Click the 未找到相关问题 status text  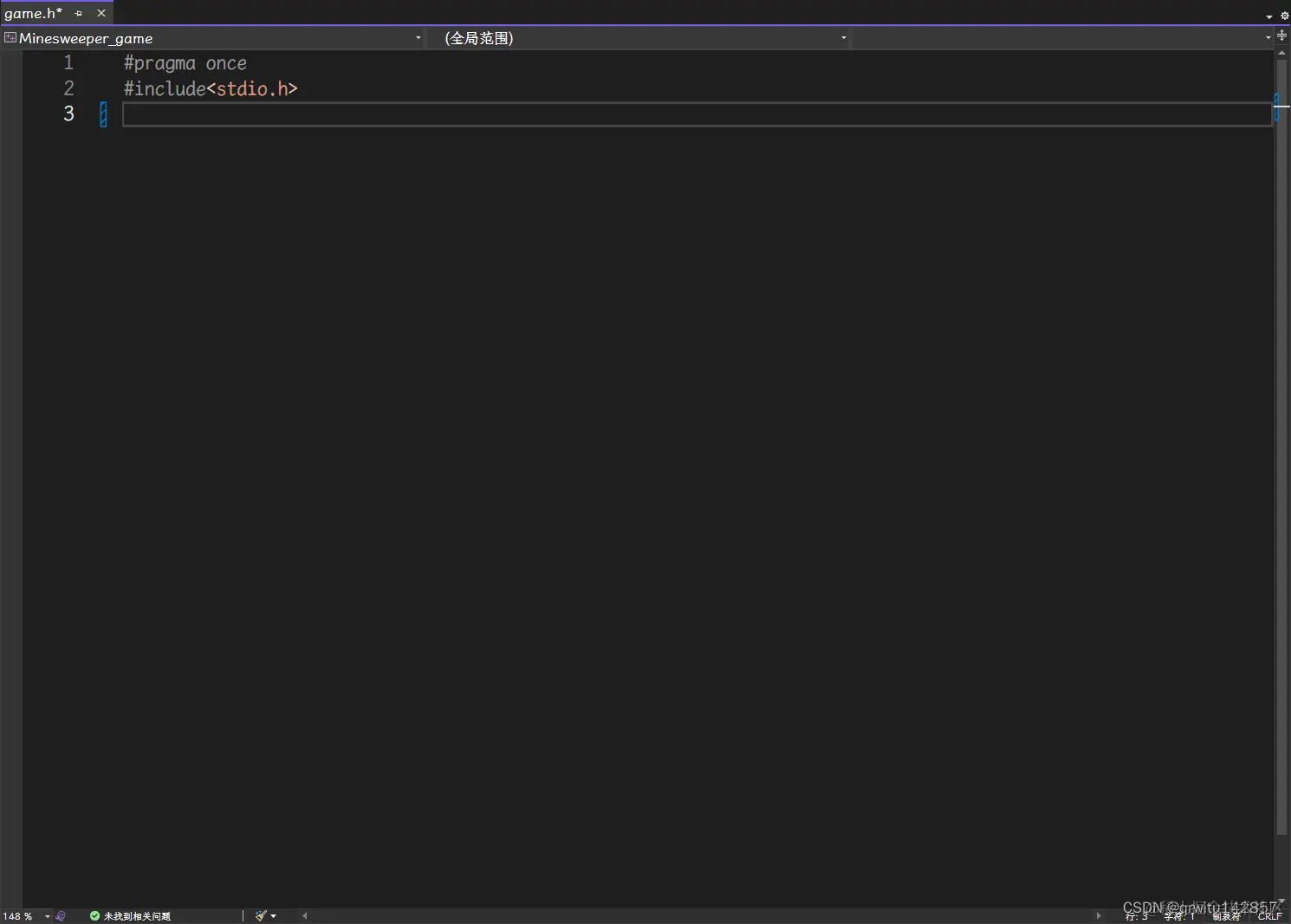tap(137, 916)
